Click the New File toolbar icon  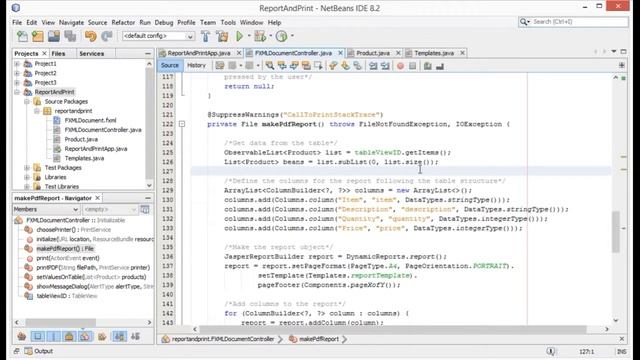pos(22,36)
